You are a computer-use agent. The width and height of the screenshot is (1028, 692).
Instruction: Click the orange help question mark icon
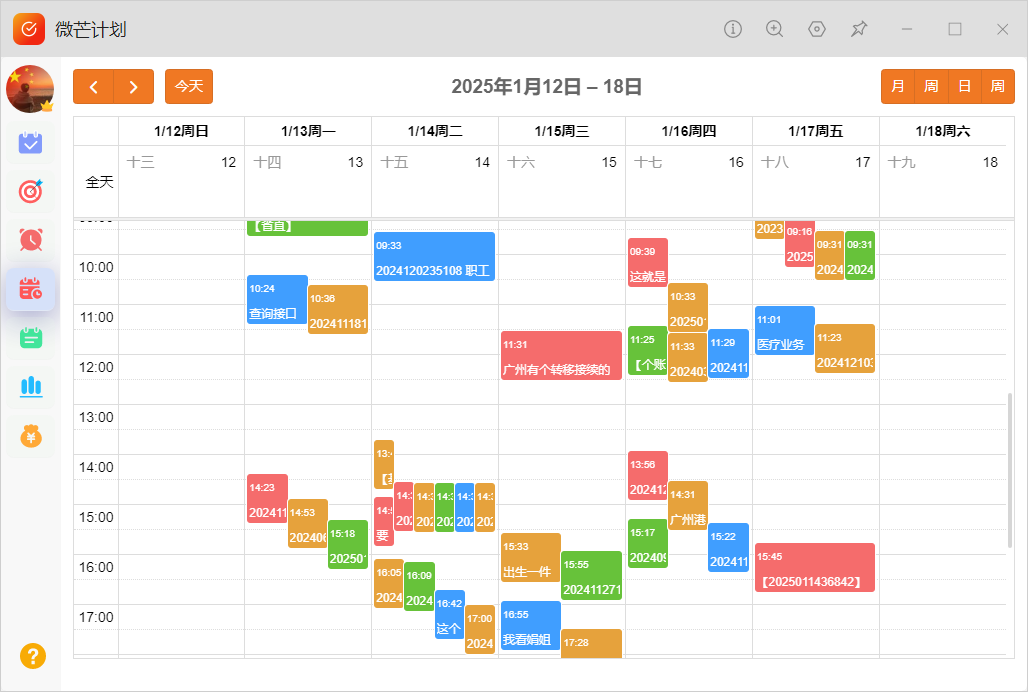33,655
